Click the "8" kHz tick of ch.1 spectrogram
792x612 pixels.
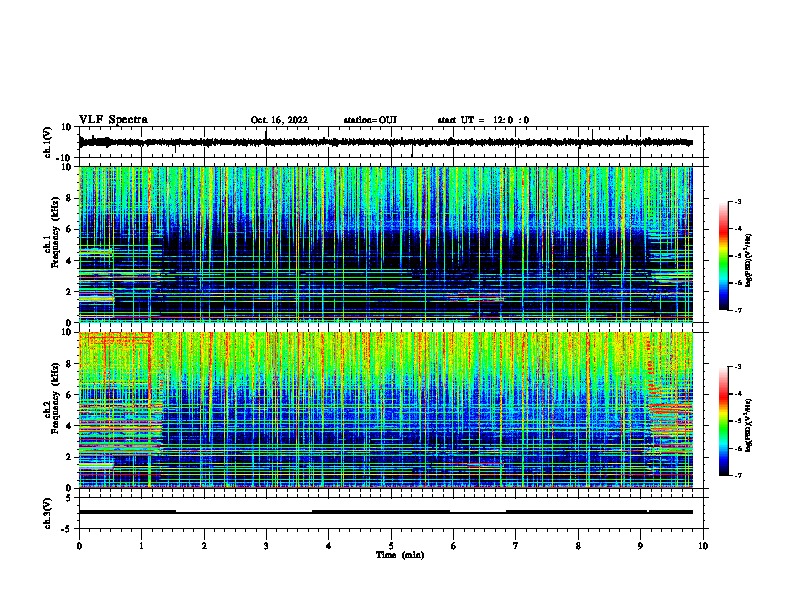(69, 198)
